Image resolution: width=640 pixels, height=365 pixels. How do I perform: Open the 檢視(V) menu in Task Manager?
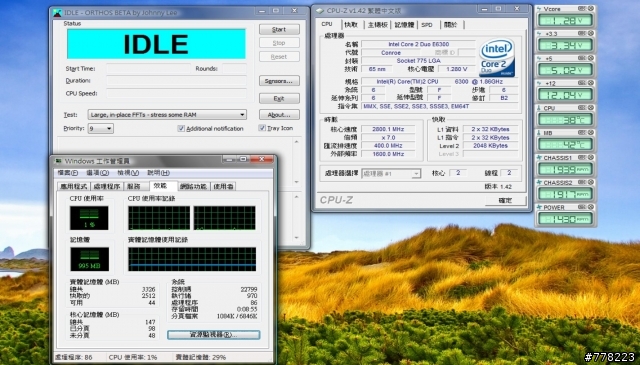click(x=128, y=173)
